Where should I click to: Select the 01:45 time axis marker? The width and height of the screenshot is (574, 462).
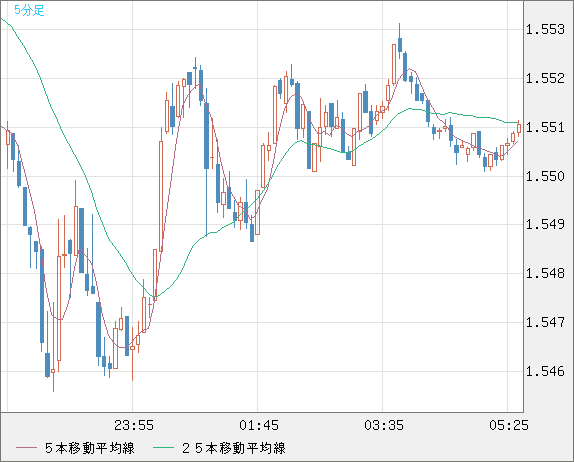[259, 425]
